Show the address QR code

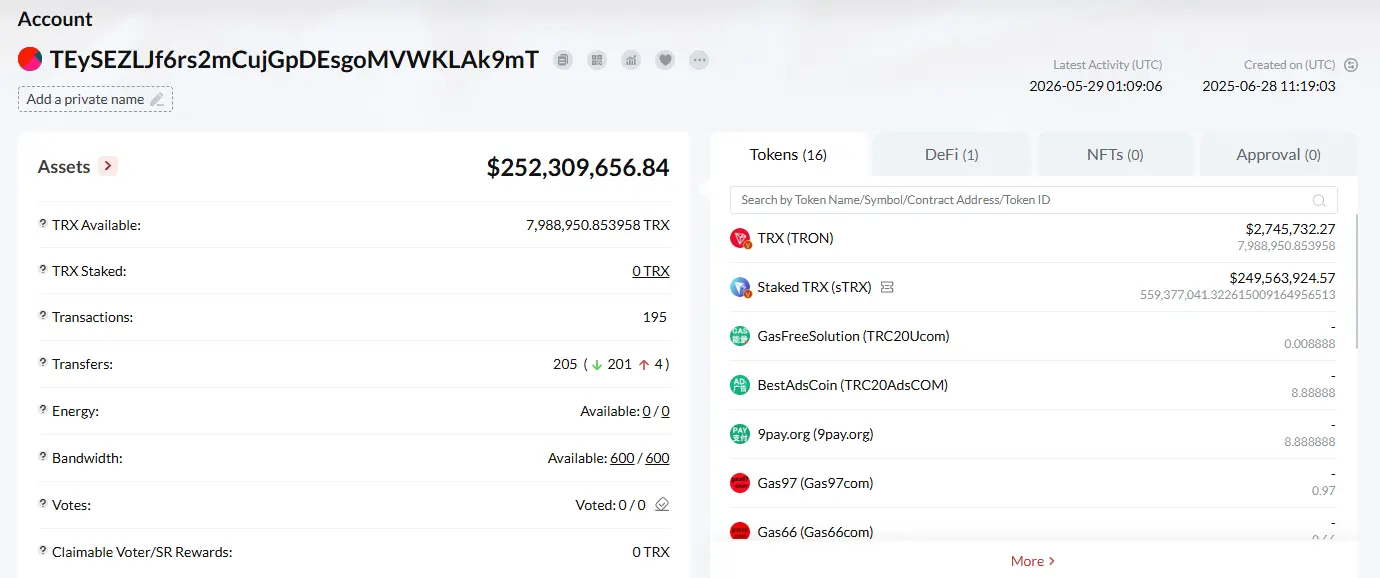tap(597, 60)
